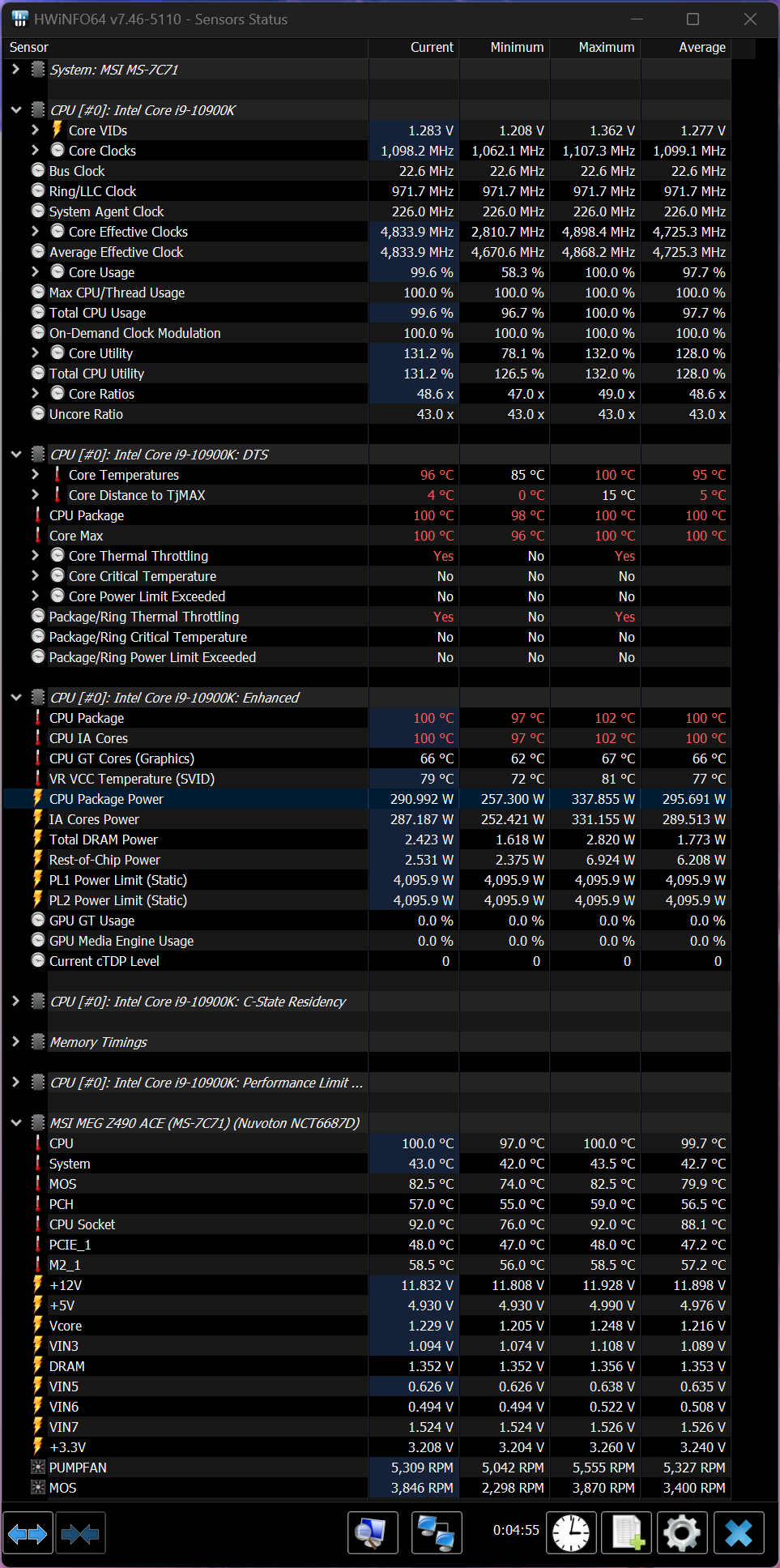Expand the Core Clocks row
Image resolution: width=780 pixels, height=1568 pixels.
coord(35,150)
